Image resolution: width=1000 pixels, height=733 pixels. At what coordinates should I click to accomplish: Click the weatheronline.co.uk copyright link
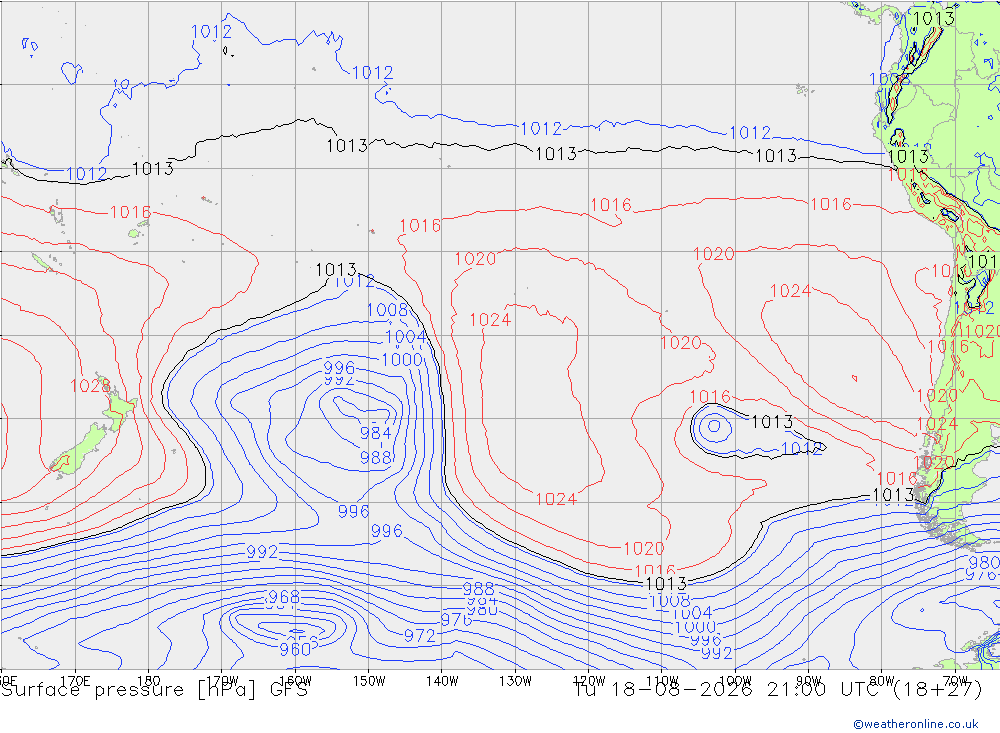click(916, 723)
